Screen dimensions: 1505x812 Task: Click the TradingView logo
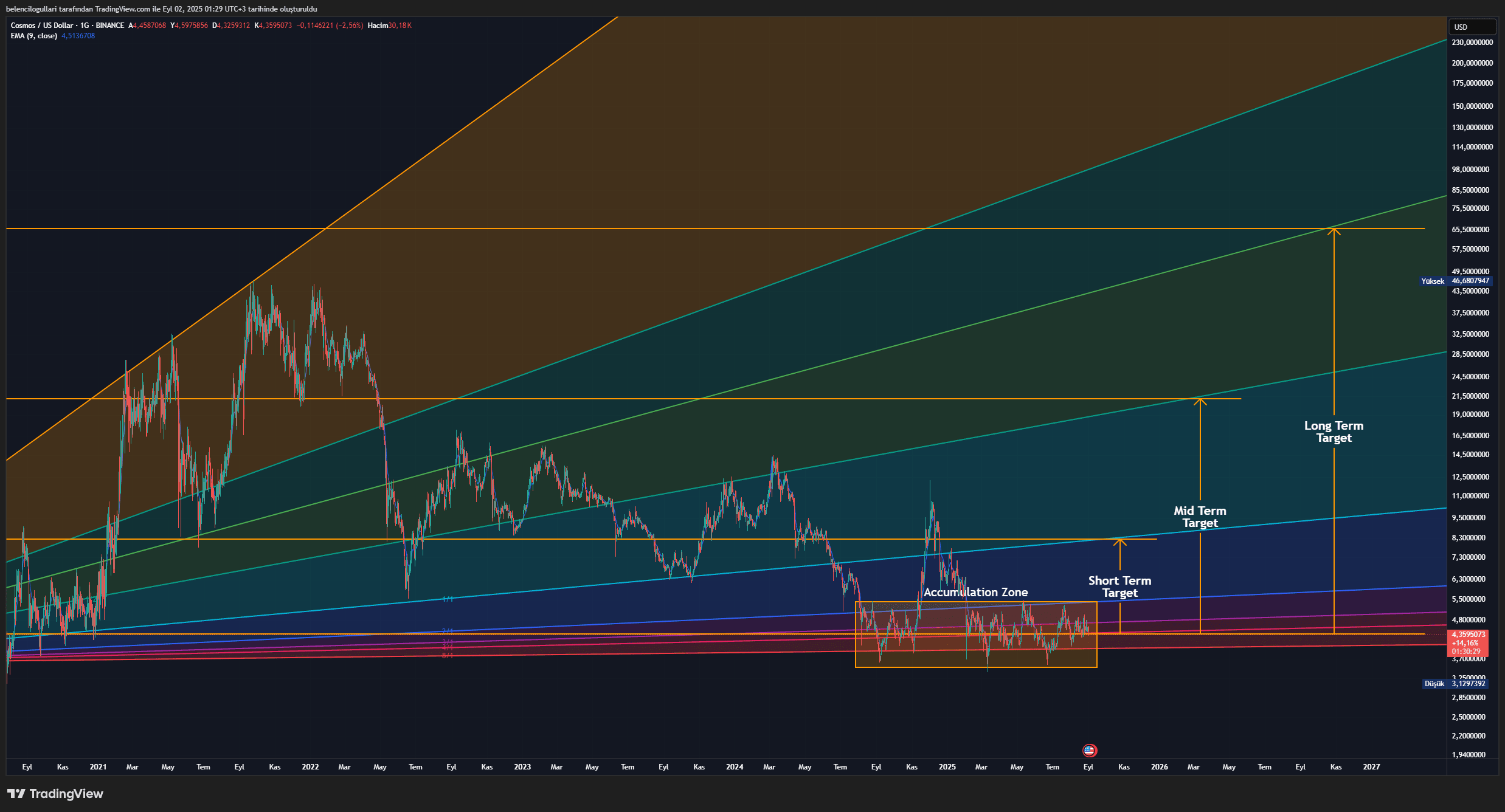click(x=55, y=794)
